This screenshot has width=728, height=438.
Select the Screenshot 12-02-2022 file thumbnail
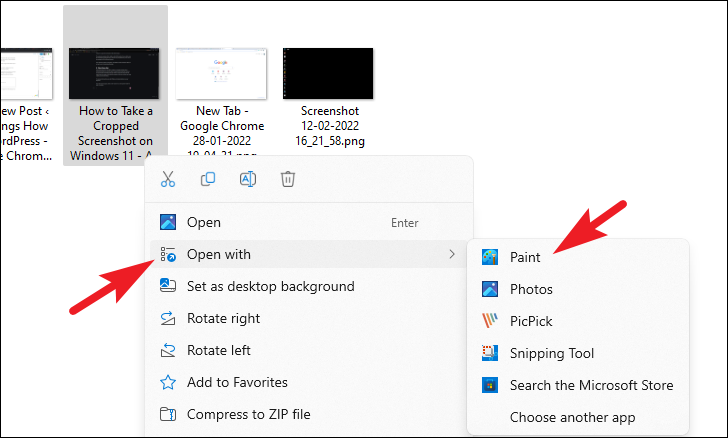click(328, 73)
